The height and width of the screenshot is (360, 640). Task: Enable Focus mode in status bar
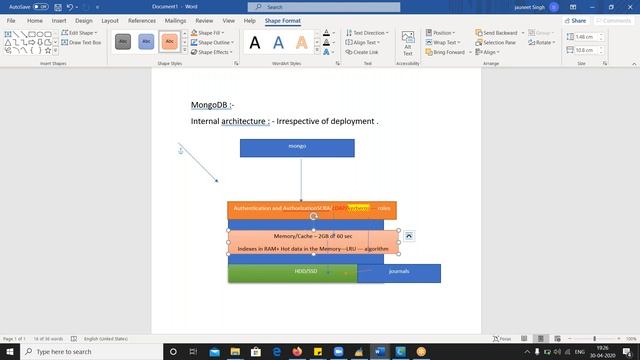coord(502,339)
